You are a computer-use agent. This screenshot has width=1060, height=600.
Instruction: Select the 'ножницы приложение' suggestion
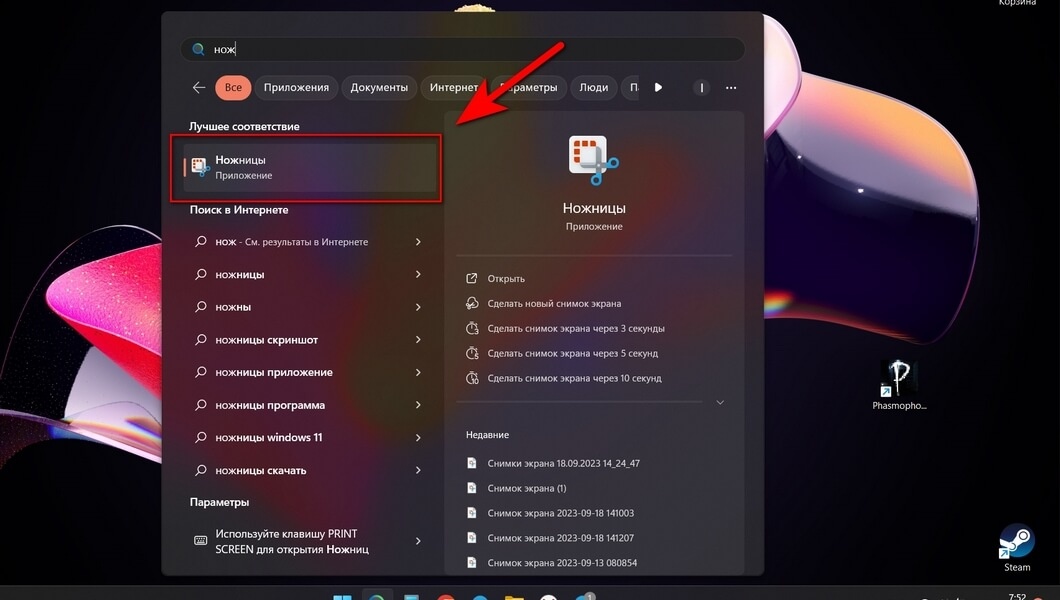[274, 372]
